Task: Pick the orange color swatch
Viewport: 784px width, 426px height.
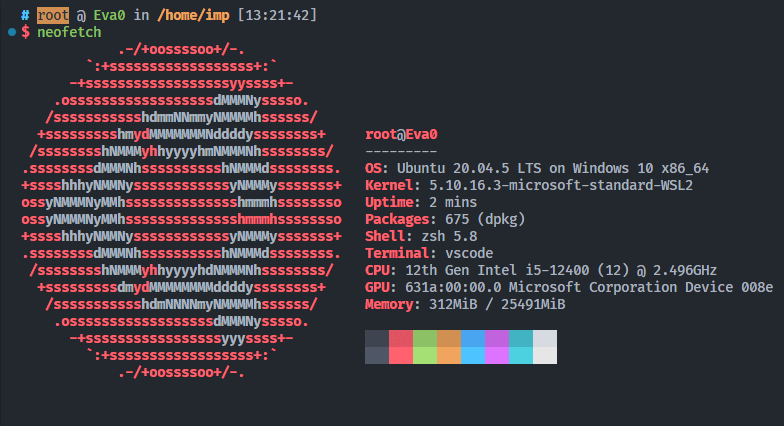Action: tap(449, 346)
